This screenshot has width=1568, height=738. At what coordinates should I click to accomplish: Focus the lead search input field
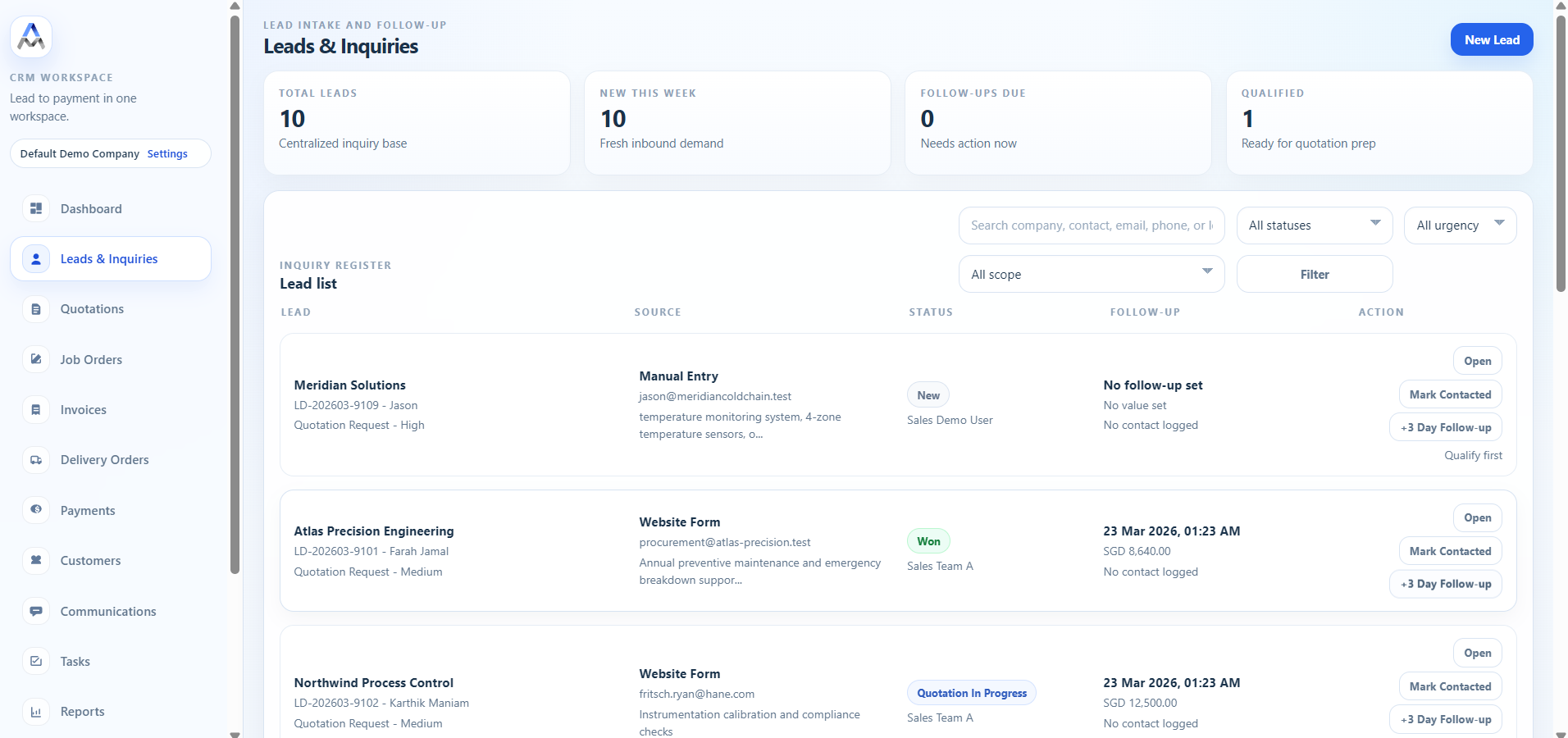point(1091,225)
